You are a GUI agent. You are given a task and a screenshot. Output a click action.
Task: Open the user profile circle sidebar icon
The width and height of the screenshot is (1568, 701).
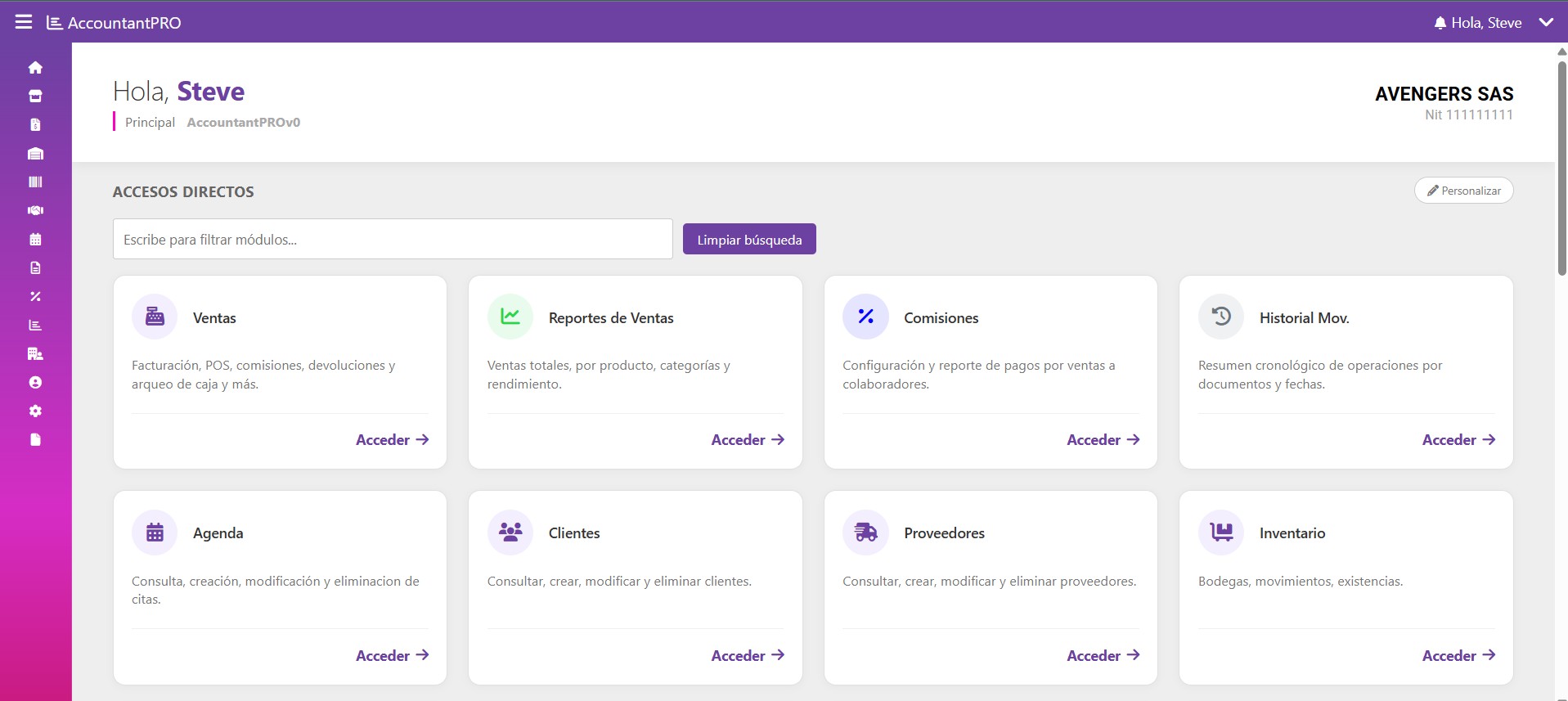35,382
